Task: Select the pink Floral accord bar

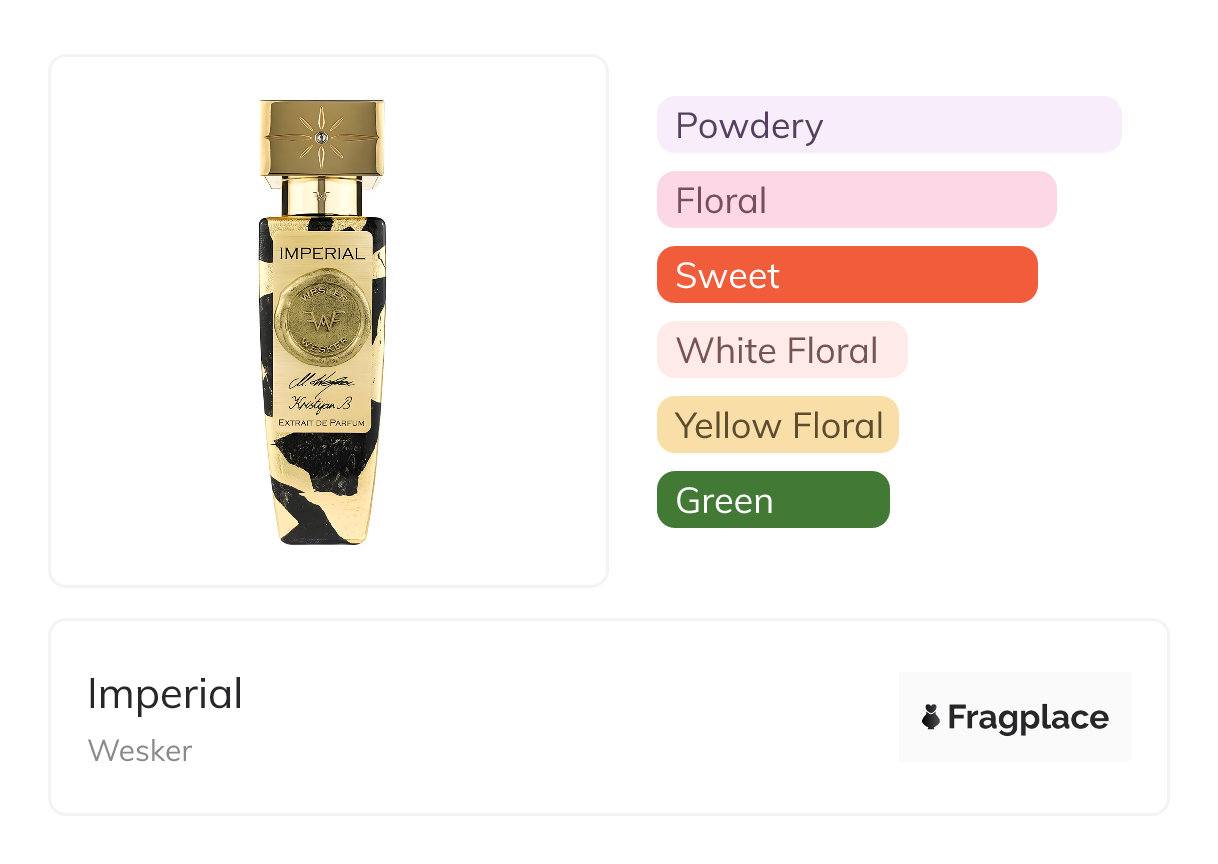Action: pos(856,200)
